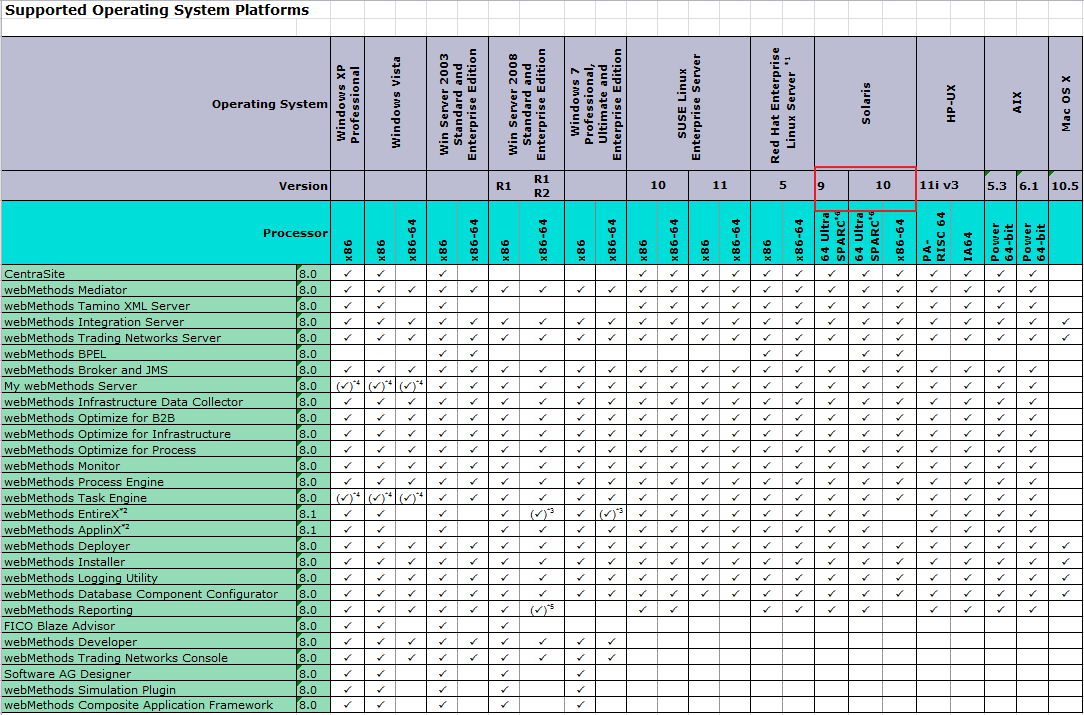Image resolution: width=1084 pixels, height=715 pixels.
Task: Select 'webMethods Trading Networks Console' row label
Action: click(x=149, y=658)
